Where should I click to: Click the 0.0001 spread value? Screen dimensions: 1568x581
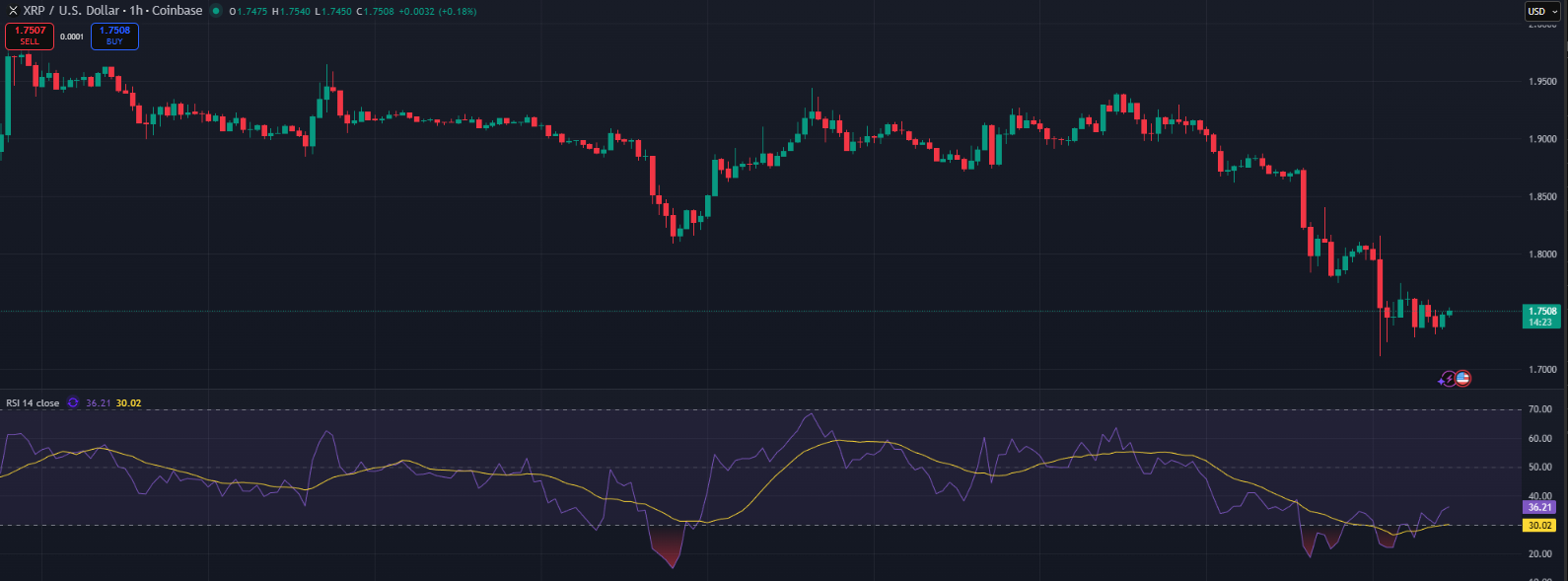(72, 36)
